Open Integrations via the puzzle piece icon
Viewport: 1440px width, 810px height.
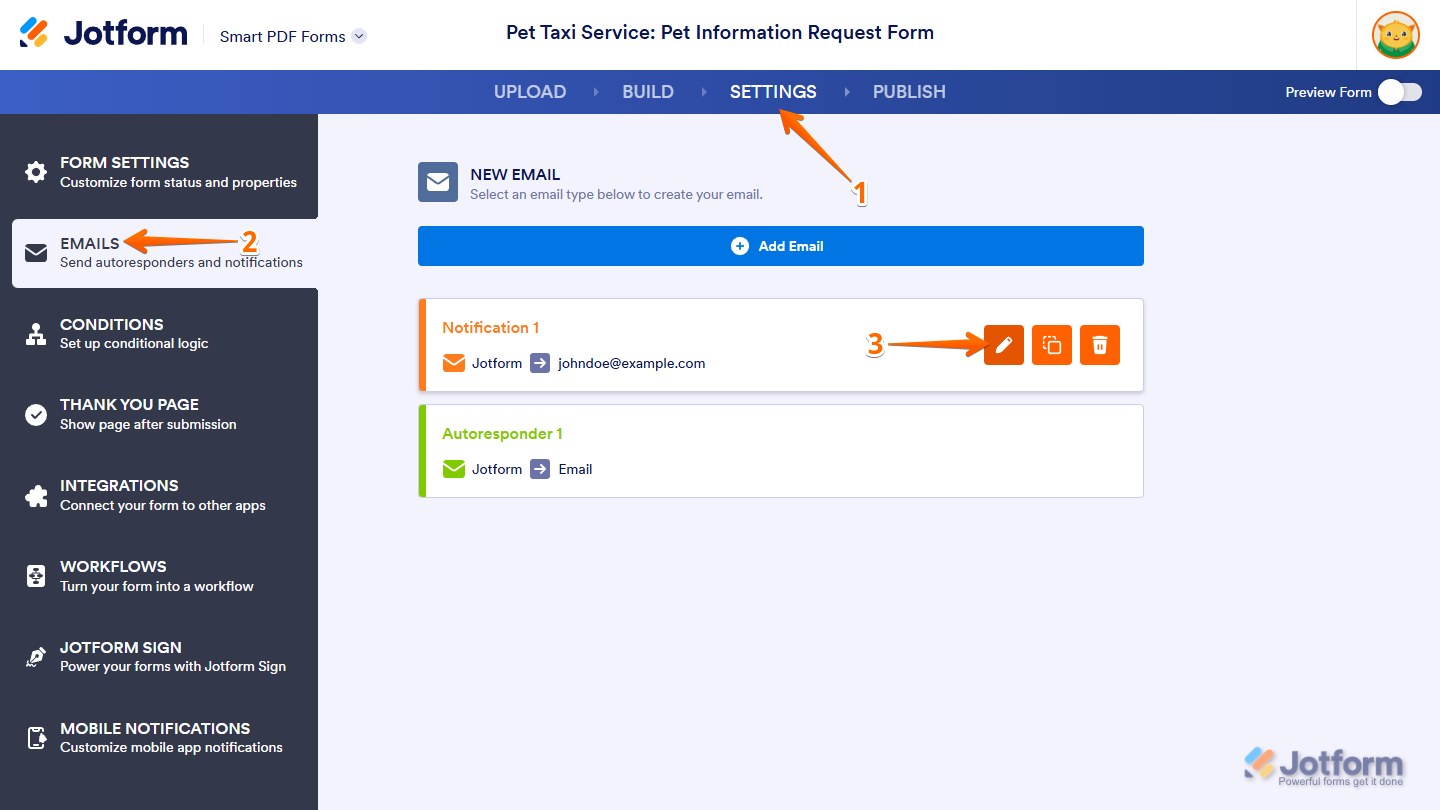(36, 495)
